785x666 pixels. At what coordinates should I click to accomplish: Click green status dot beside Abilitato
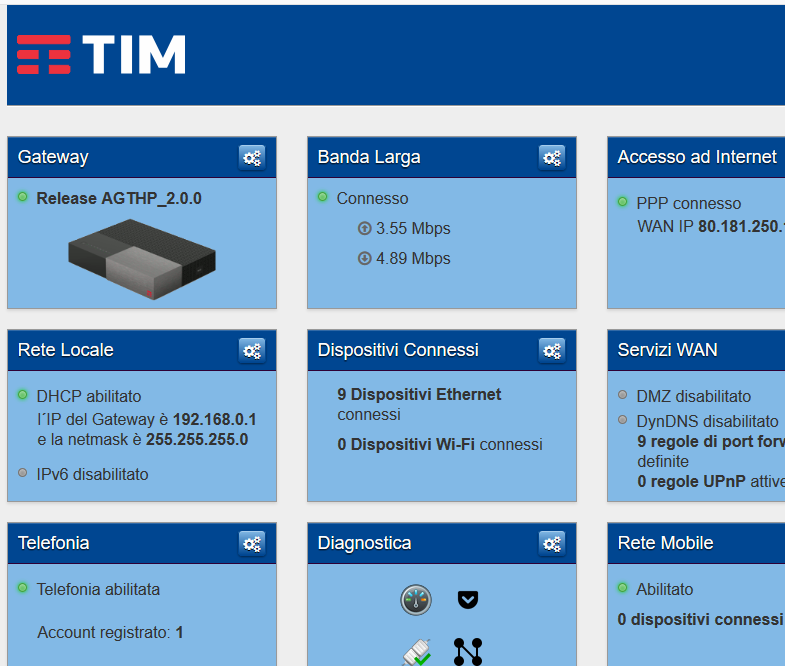coord(622,587)
